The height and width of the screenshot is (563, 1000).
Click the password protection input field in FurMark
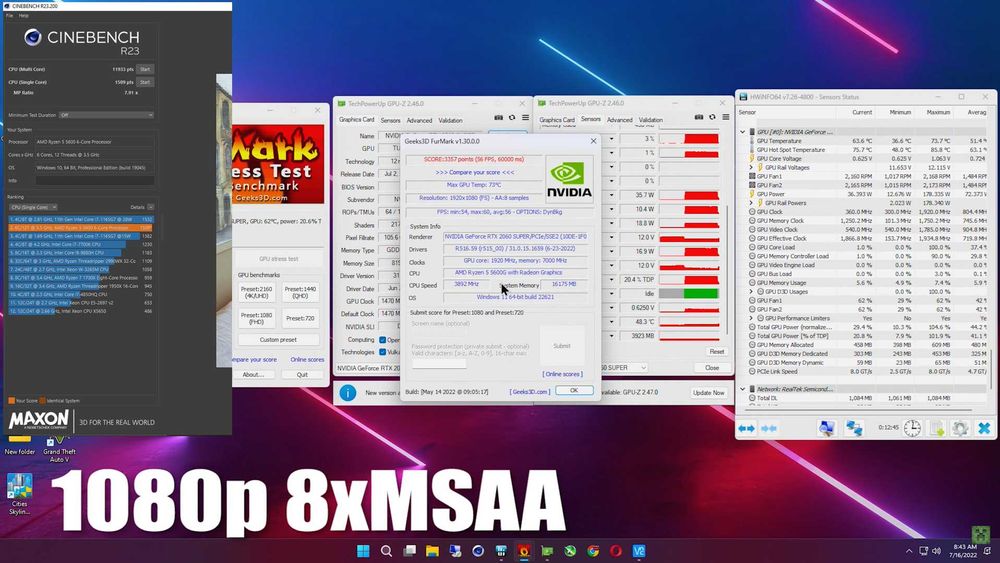tap(439, 364)
